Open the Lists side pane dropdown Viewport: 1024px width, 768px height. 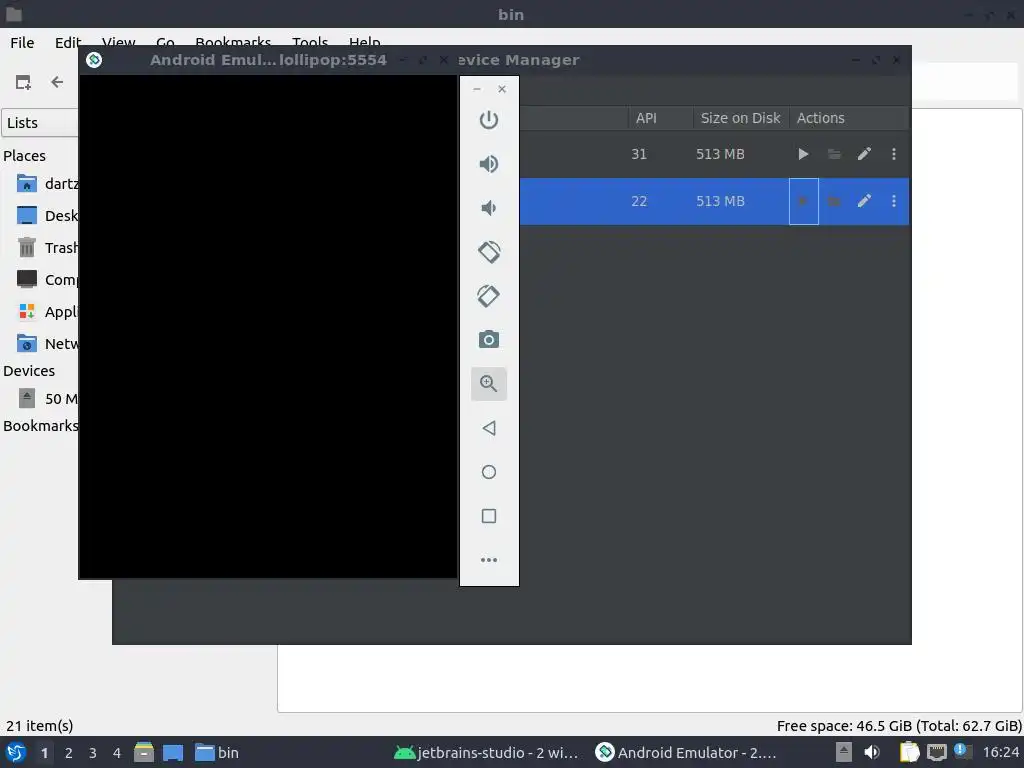[40, 123]
